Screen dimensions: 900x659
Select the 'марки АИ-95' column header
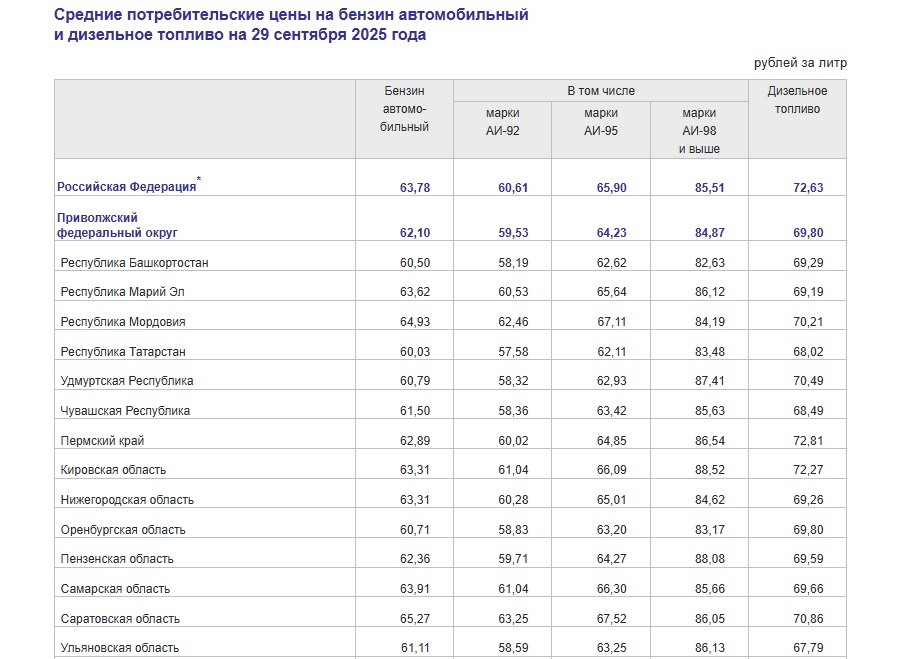[601, 122]
